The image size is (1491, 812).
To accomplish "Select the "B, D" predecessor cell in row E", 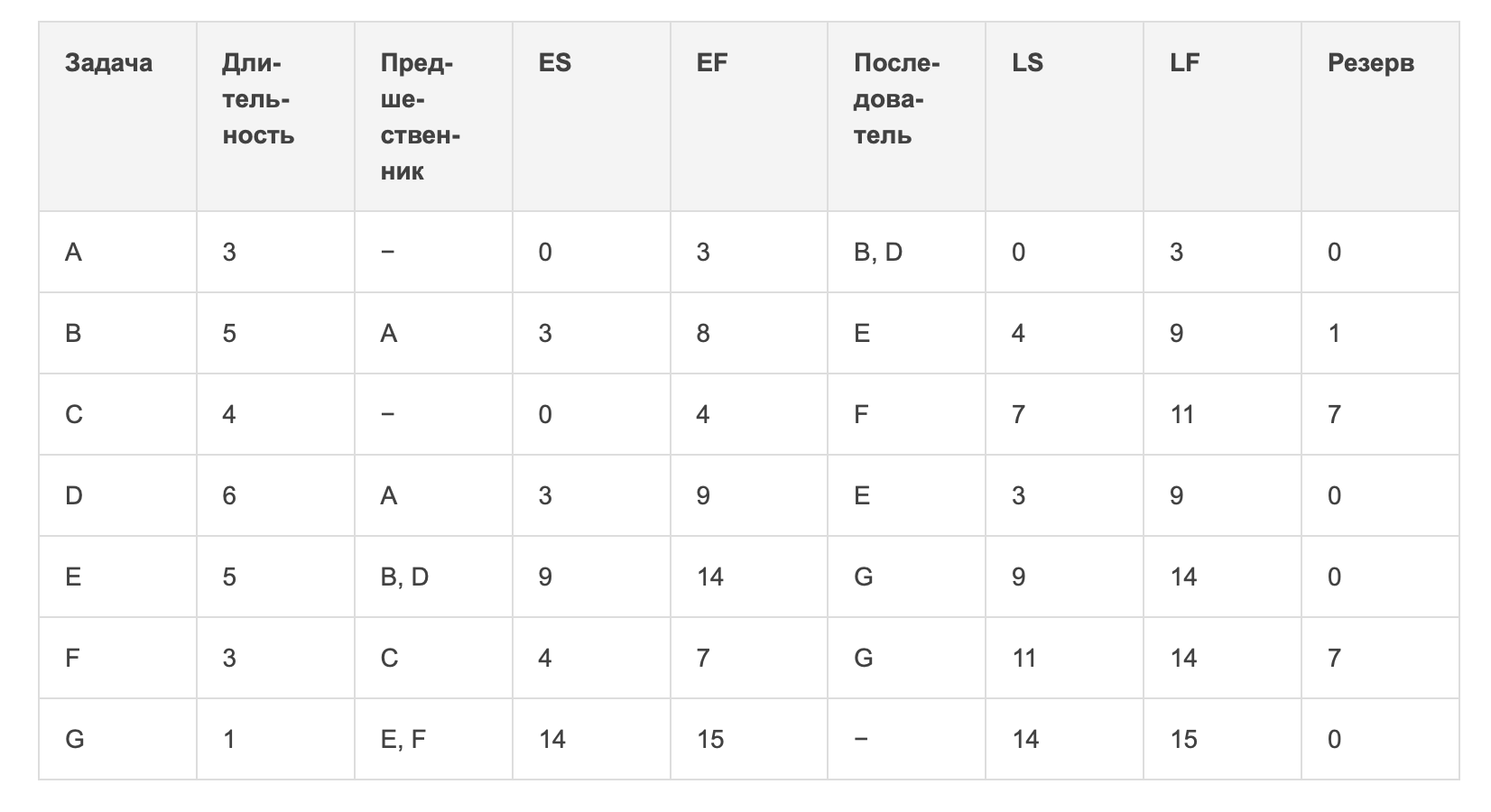I will 404,577.
